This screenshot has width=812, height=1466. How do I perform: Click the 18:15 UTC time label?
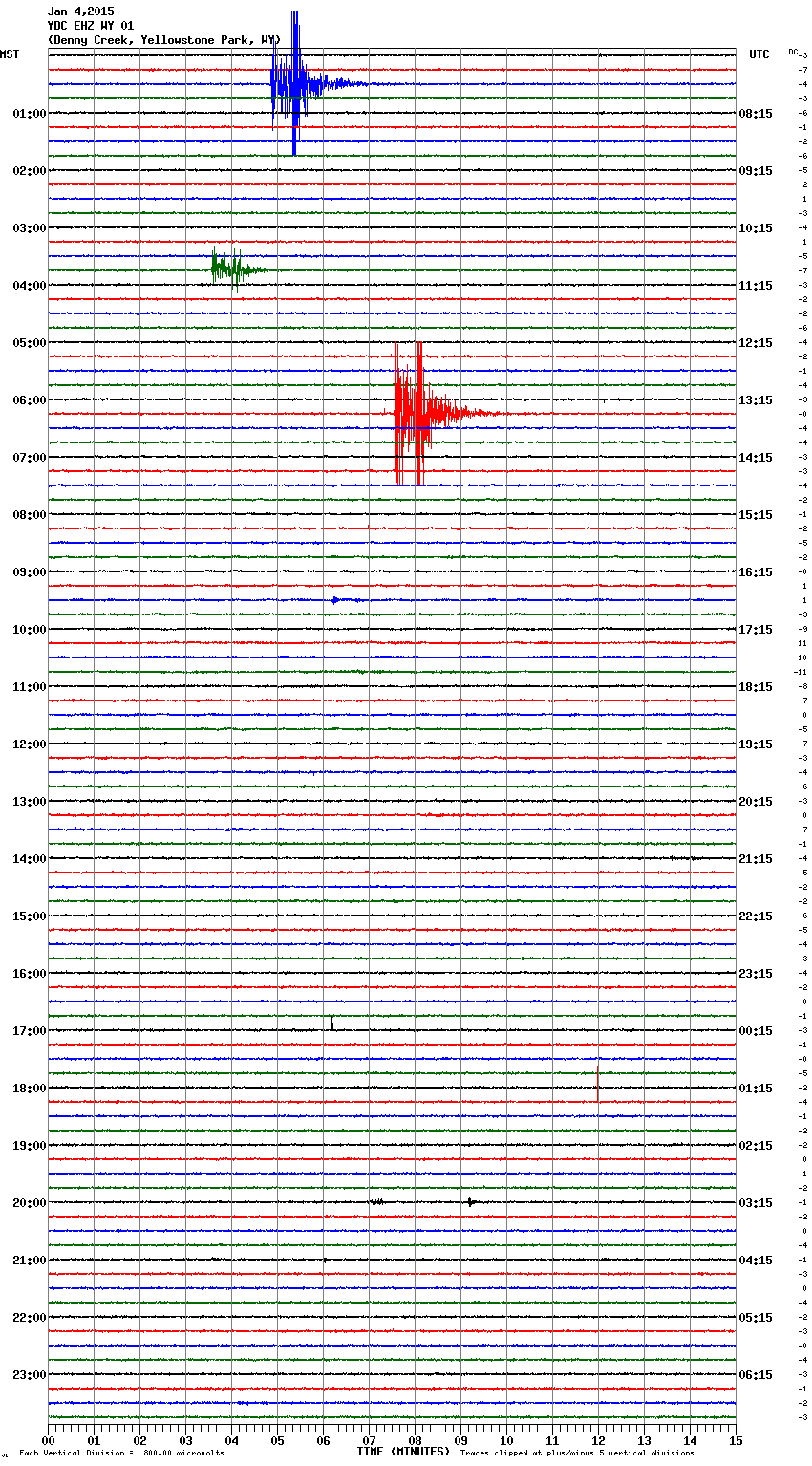pyautogui.click(x=756, y=687)
